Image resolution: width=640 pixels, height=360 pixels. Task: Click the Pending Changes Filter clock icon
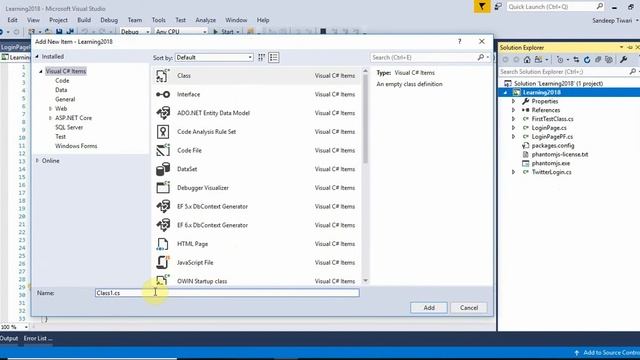click(x=560, y=60)
